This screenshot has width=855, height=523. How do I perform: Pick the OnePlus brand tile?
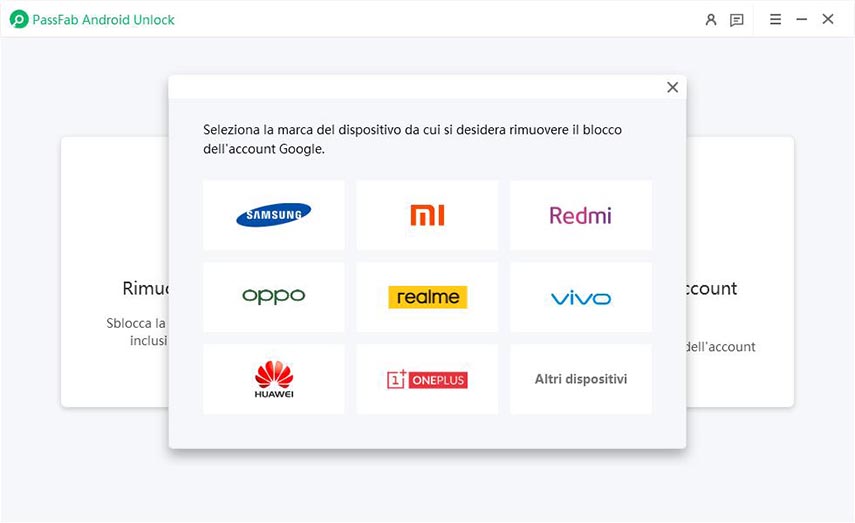427,379
